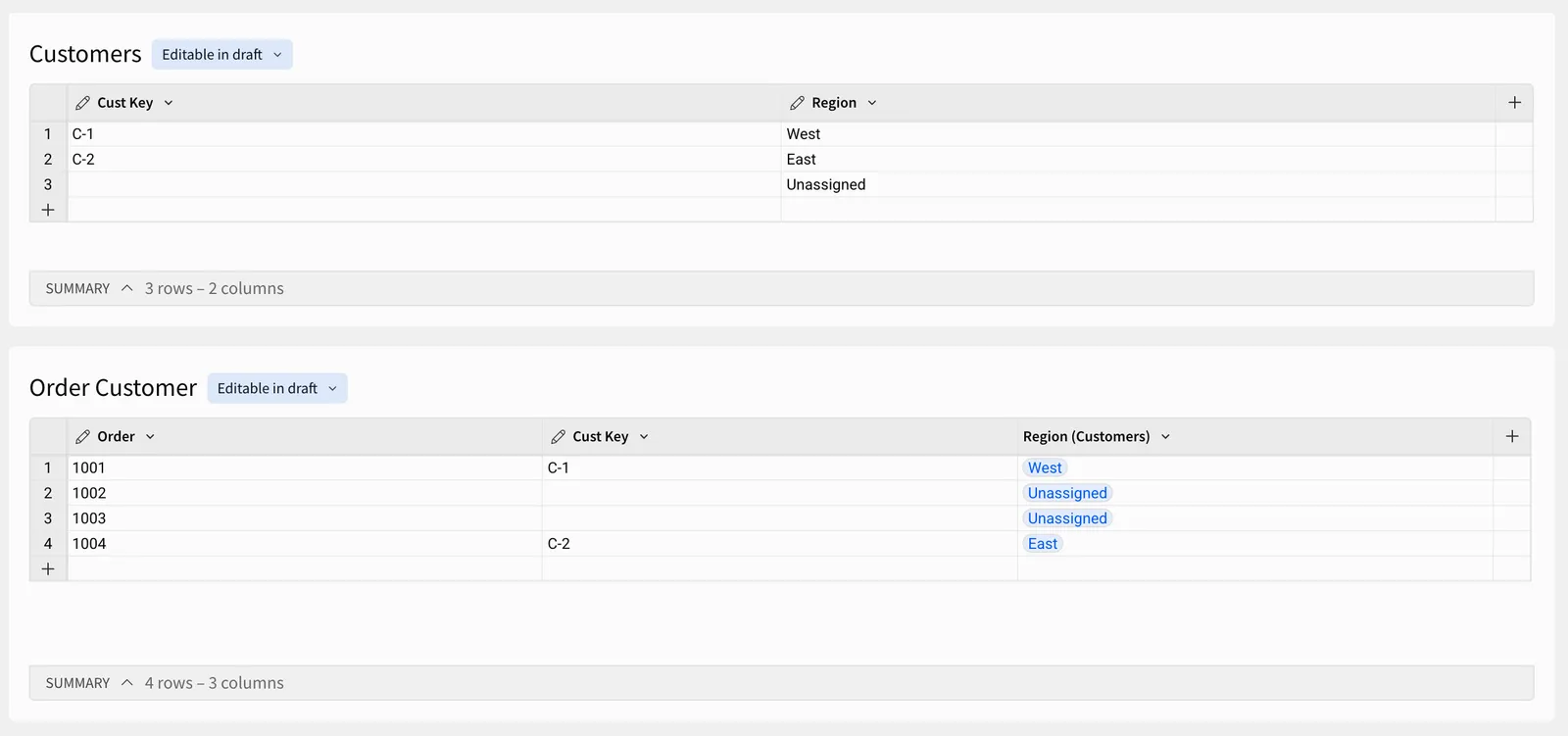
Task: Click the Unassigned lookup tag for order 1003
Action: point(1067,519)
